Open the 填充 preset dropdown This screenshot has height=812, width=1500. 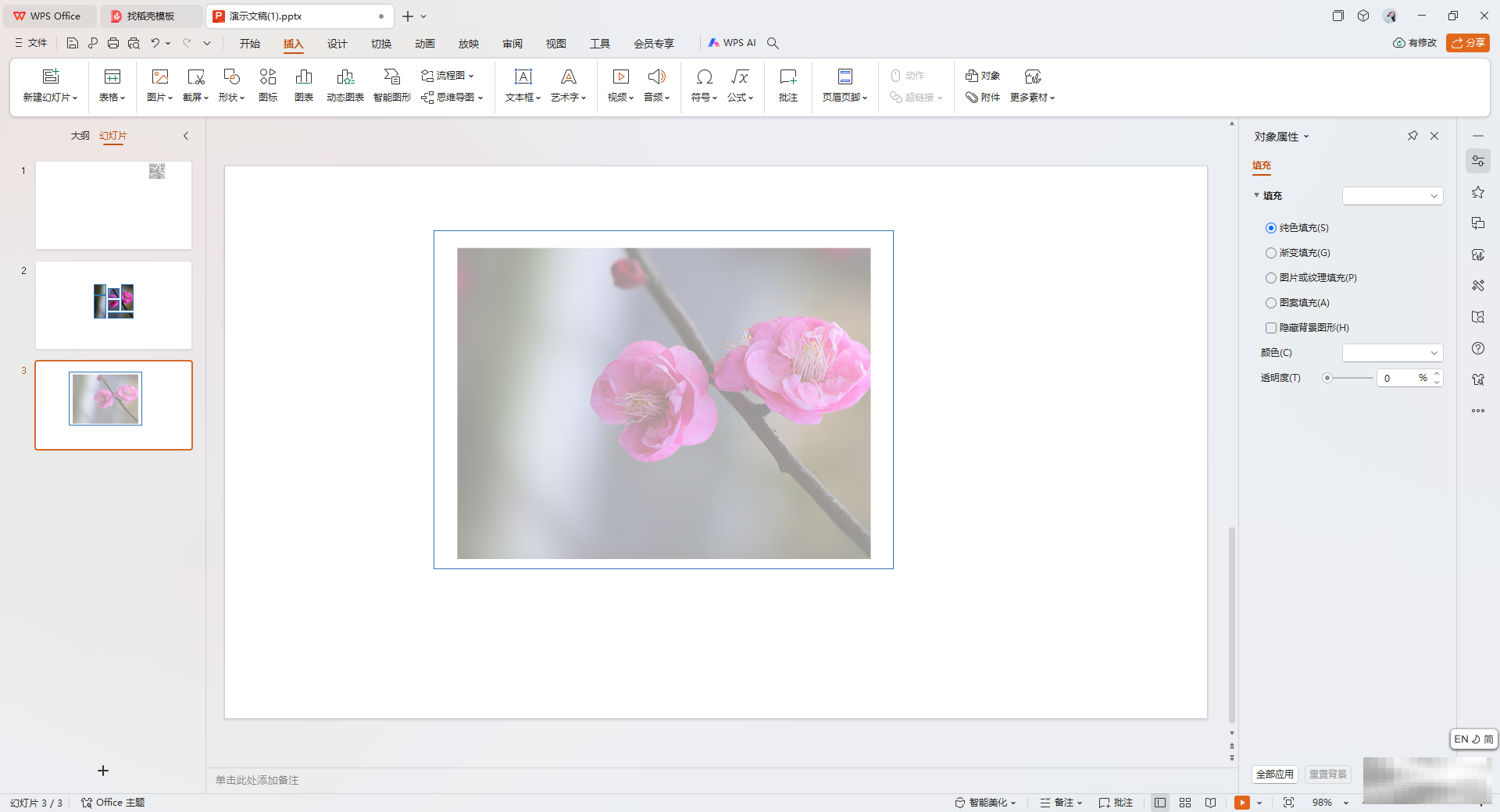pos(1393,196)
